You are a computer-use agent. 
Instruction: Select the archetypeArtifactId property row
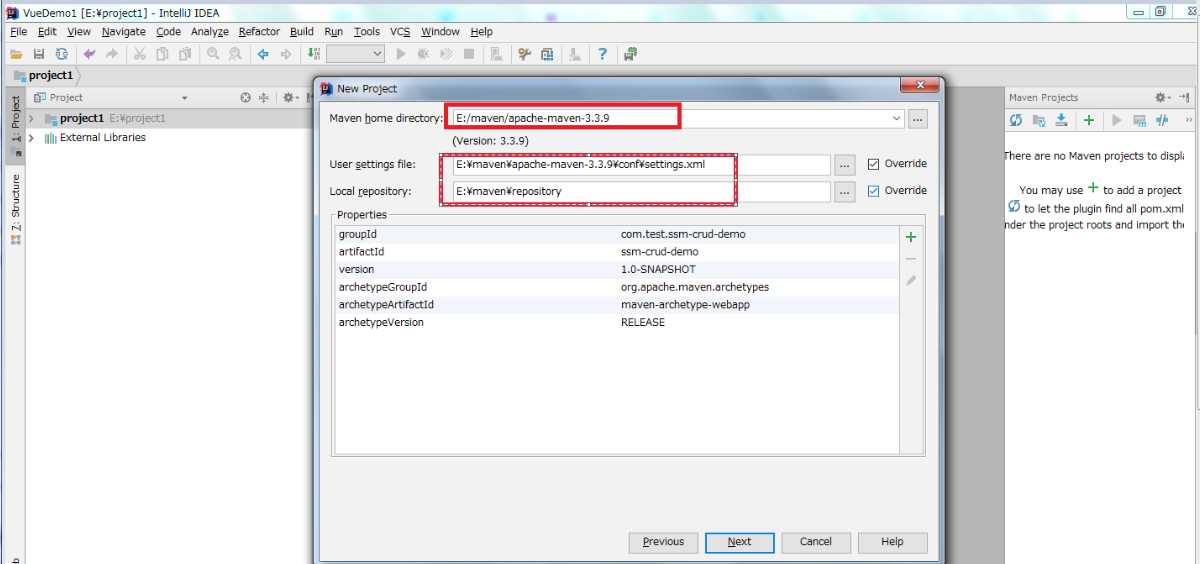click(617, 305)
